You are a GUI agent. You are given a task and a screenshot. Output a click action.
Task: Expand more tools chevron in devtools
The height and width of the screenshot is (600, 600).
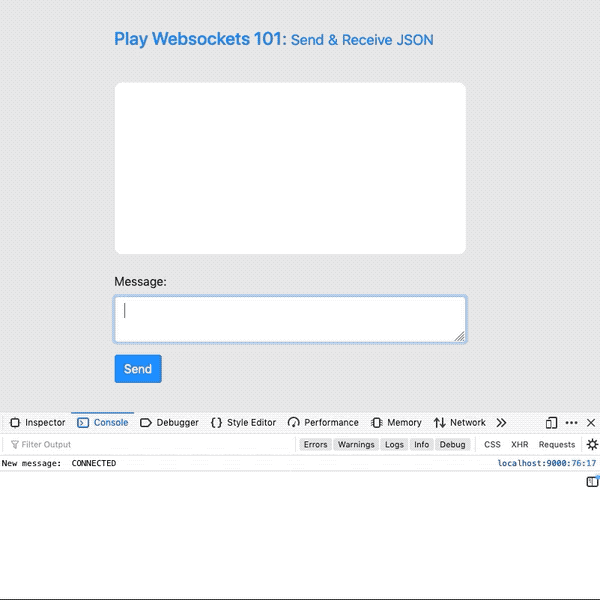pos(501,422)
